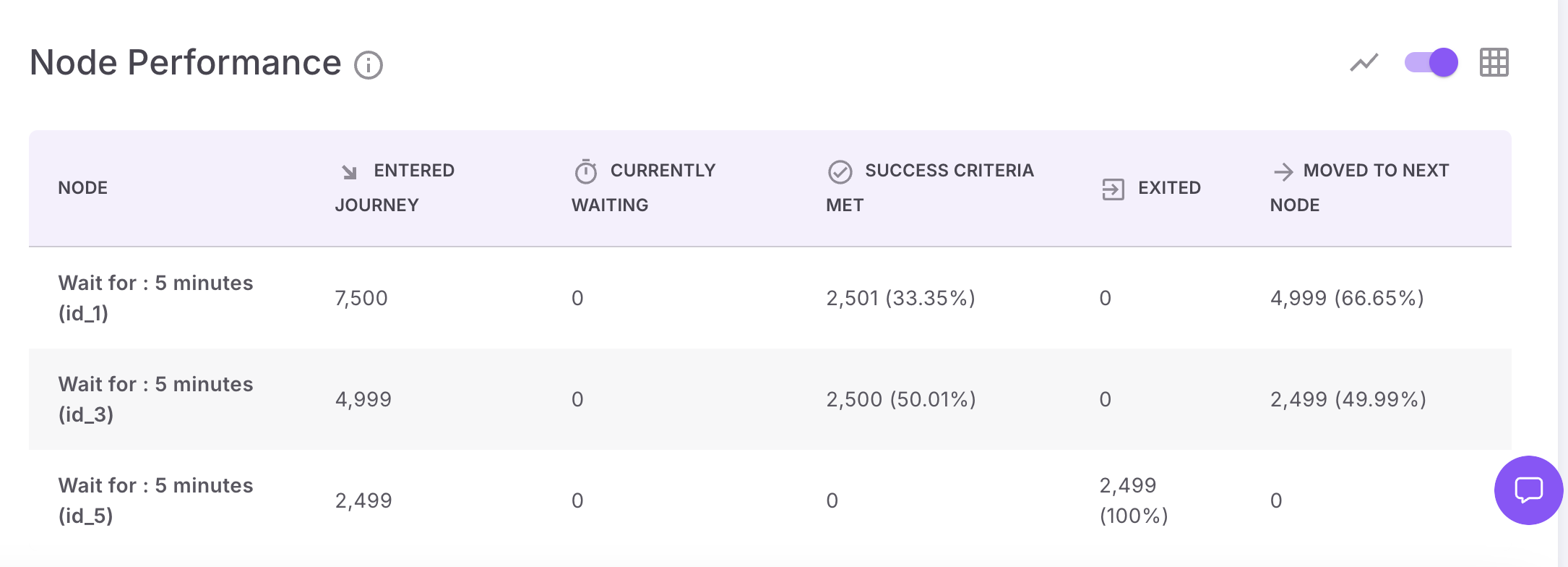Click the 4,999 (66.65%) moved value
This screenshot has height=567, width=1568.
click(x=1347, y=298)
